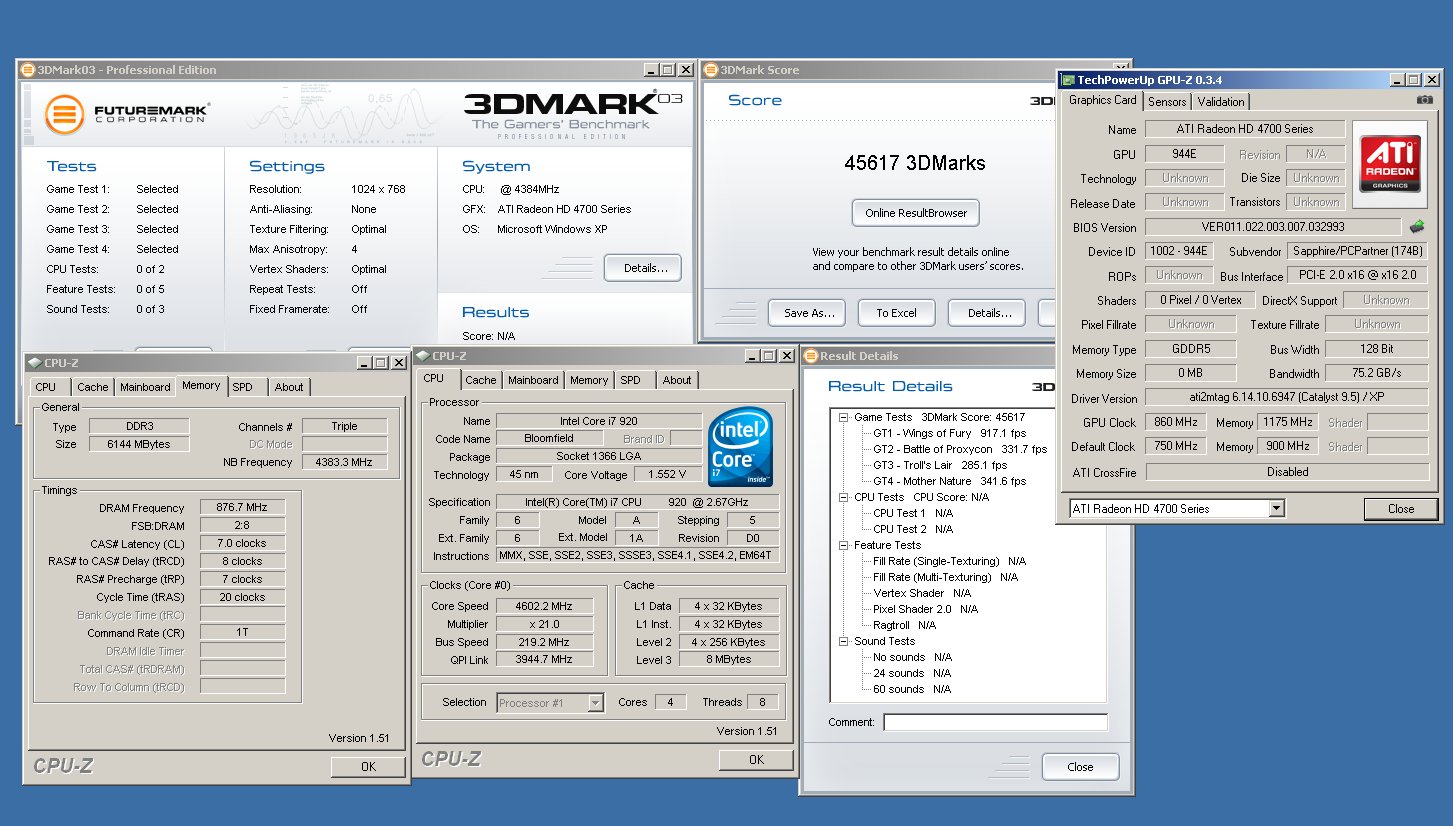Image resolution: width=1453 pixels, height=826 pixels.
Task: Collapse the Sound Tests tree node
Action: tap(844, 641)
